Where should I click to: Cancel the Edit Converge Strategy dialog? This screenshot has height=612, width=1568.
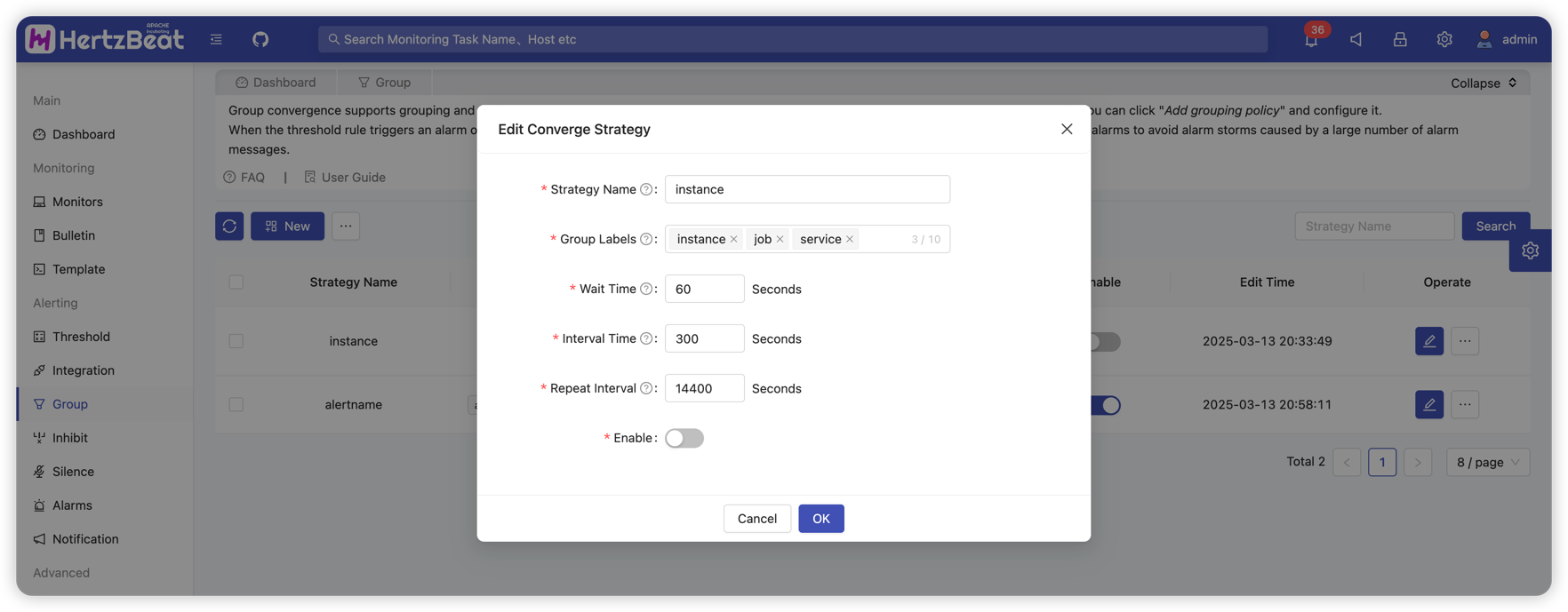coord(756,519)
